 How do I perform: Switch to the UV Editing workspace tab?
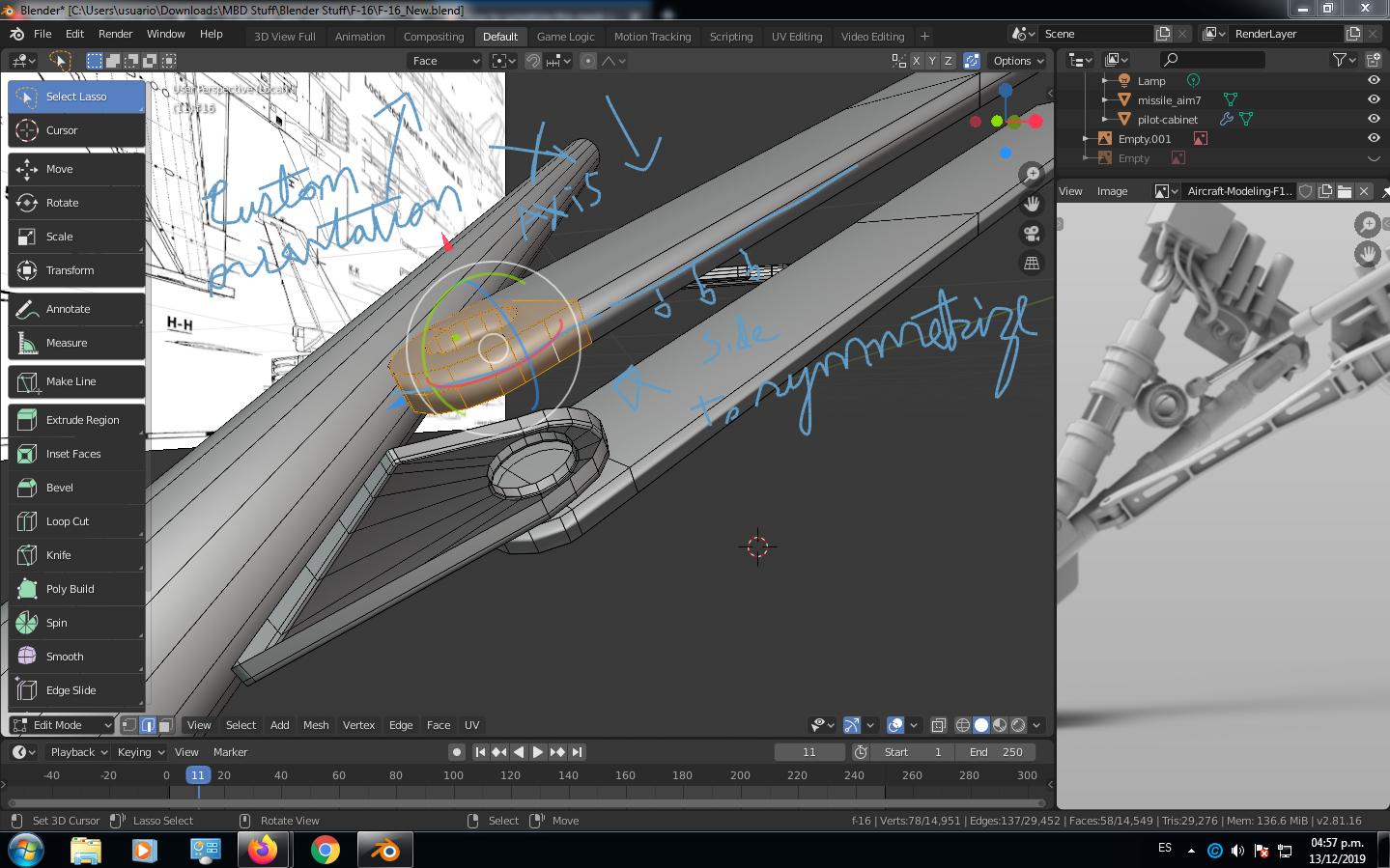click(x=797, y=37)
